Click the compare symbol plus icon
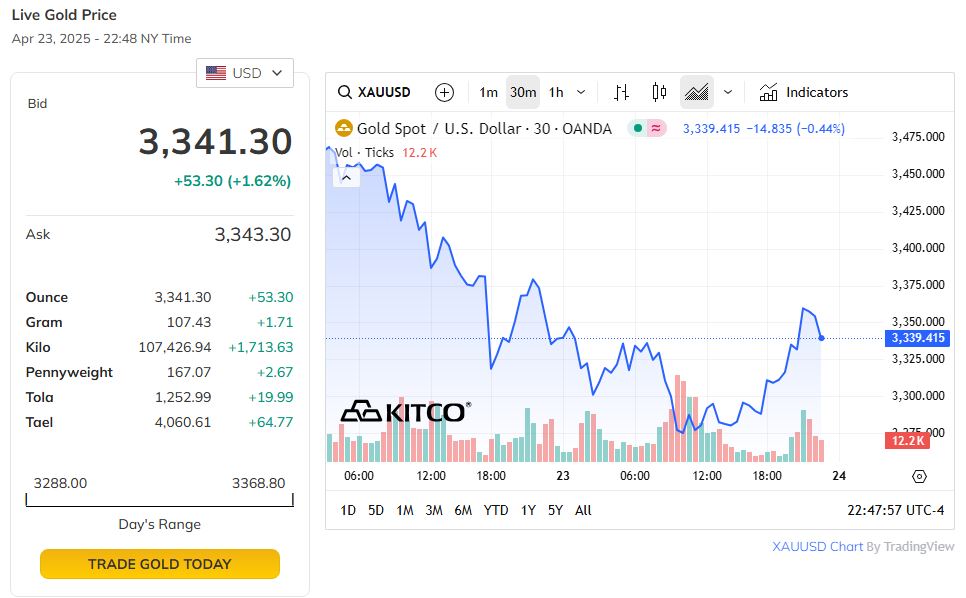This screenshot has height=598, width=966. (x=445, y=92)
